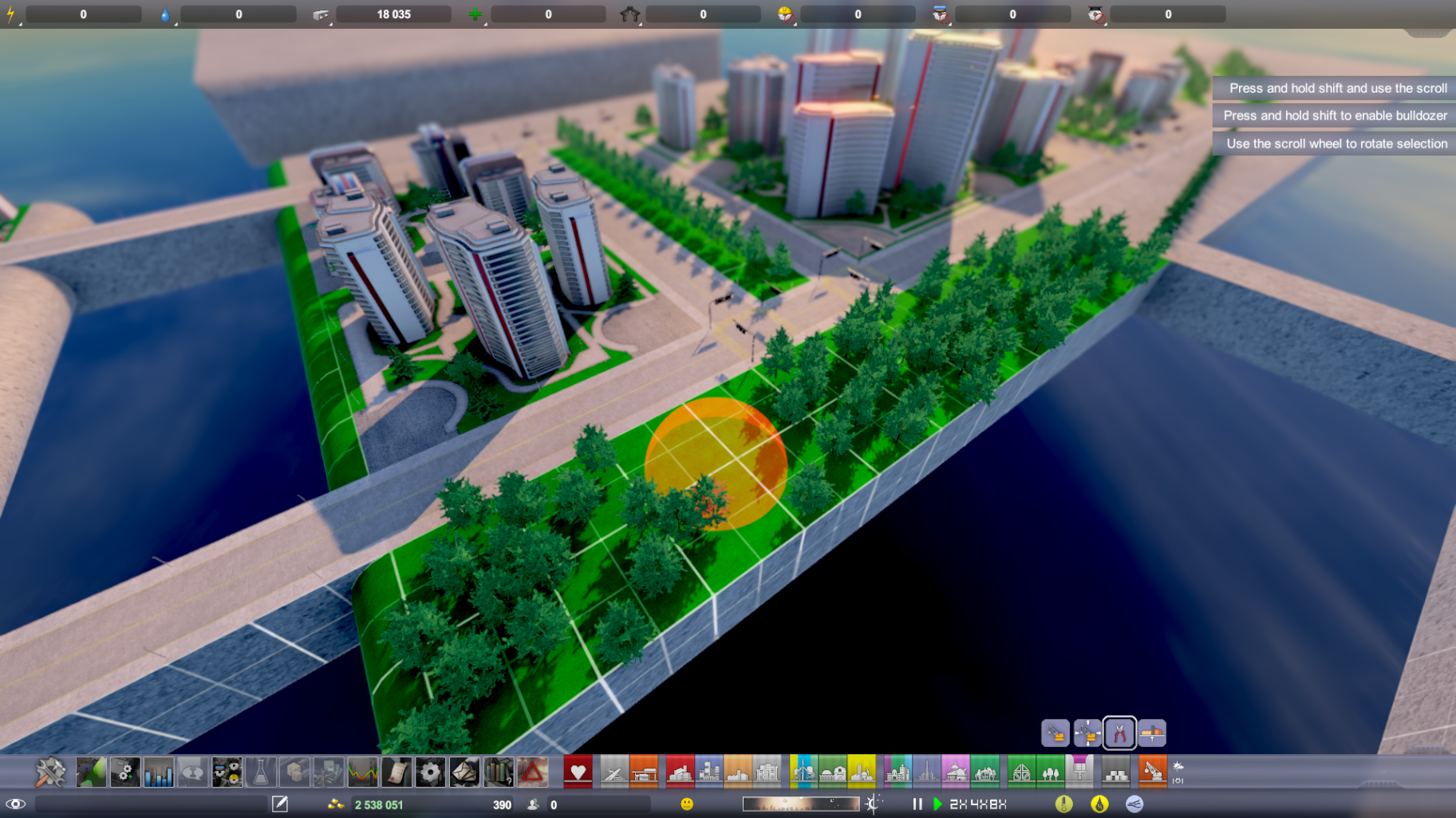This screenshot has height=818, width=1456.
Task: Click the day-night timeline bar
Action: click(x=800, y=804)
